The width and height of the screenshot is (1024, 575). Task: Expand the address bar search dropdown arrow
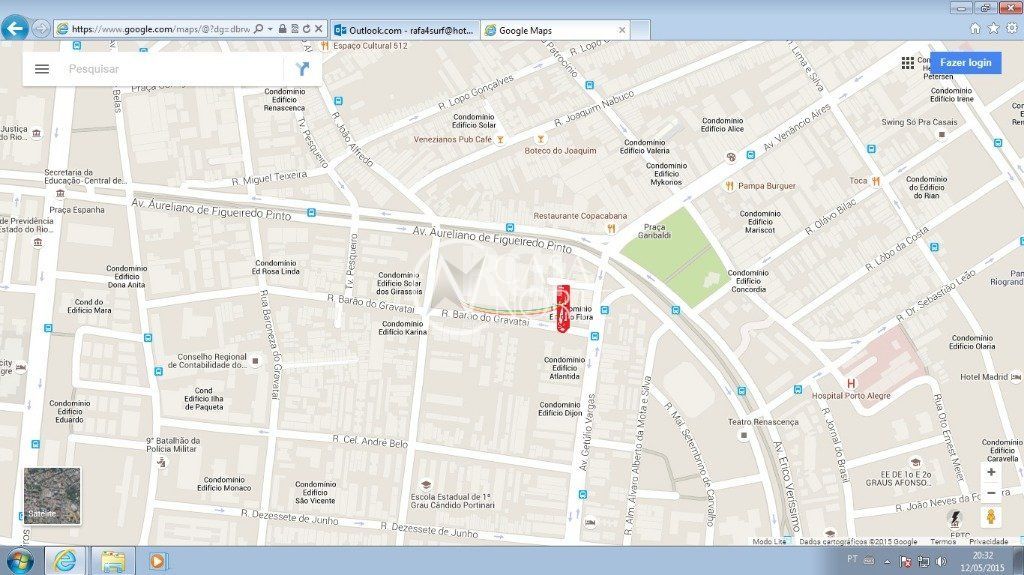271,30
